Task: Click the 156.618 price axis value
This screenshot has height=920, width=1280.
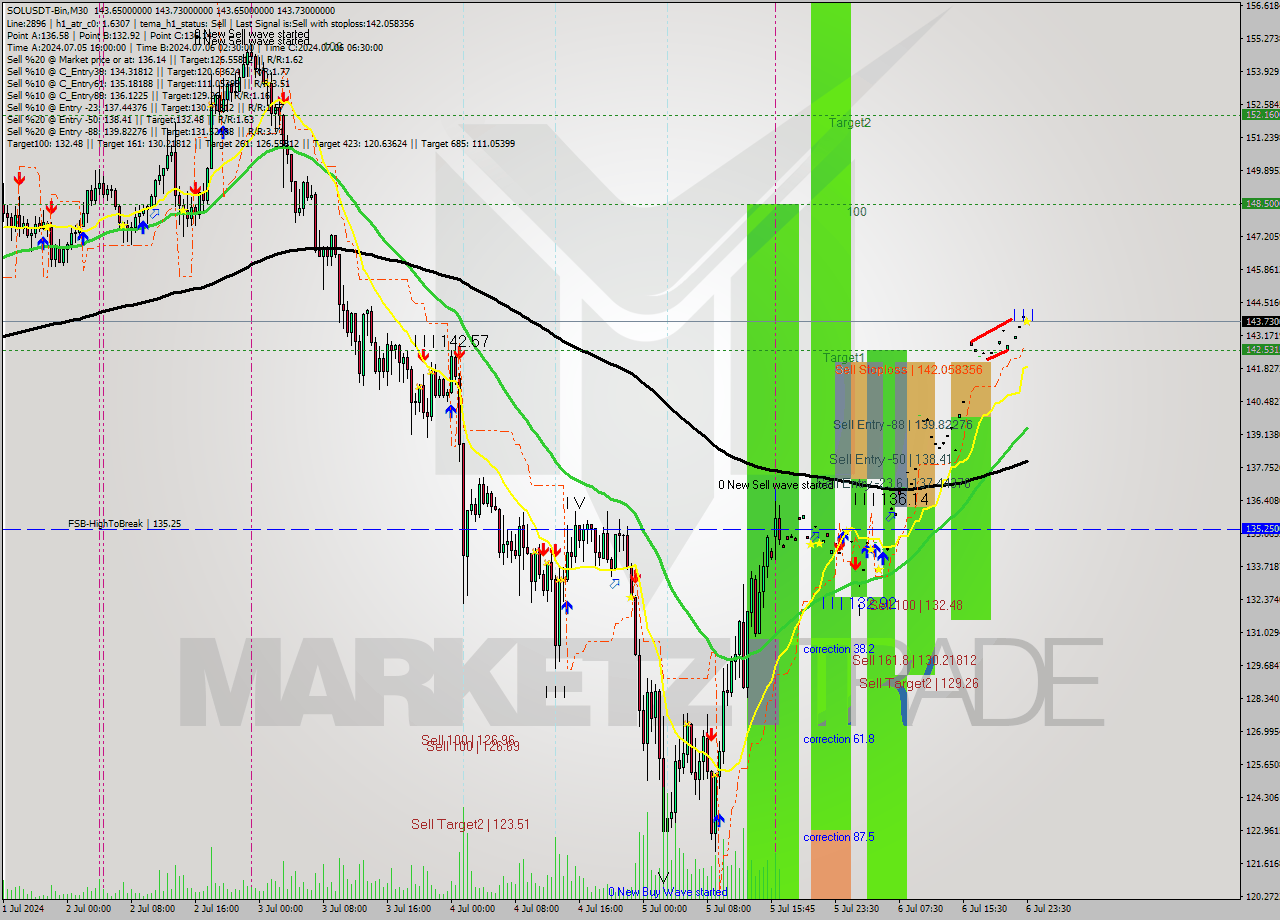Action: (x=1262, y=5)
